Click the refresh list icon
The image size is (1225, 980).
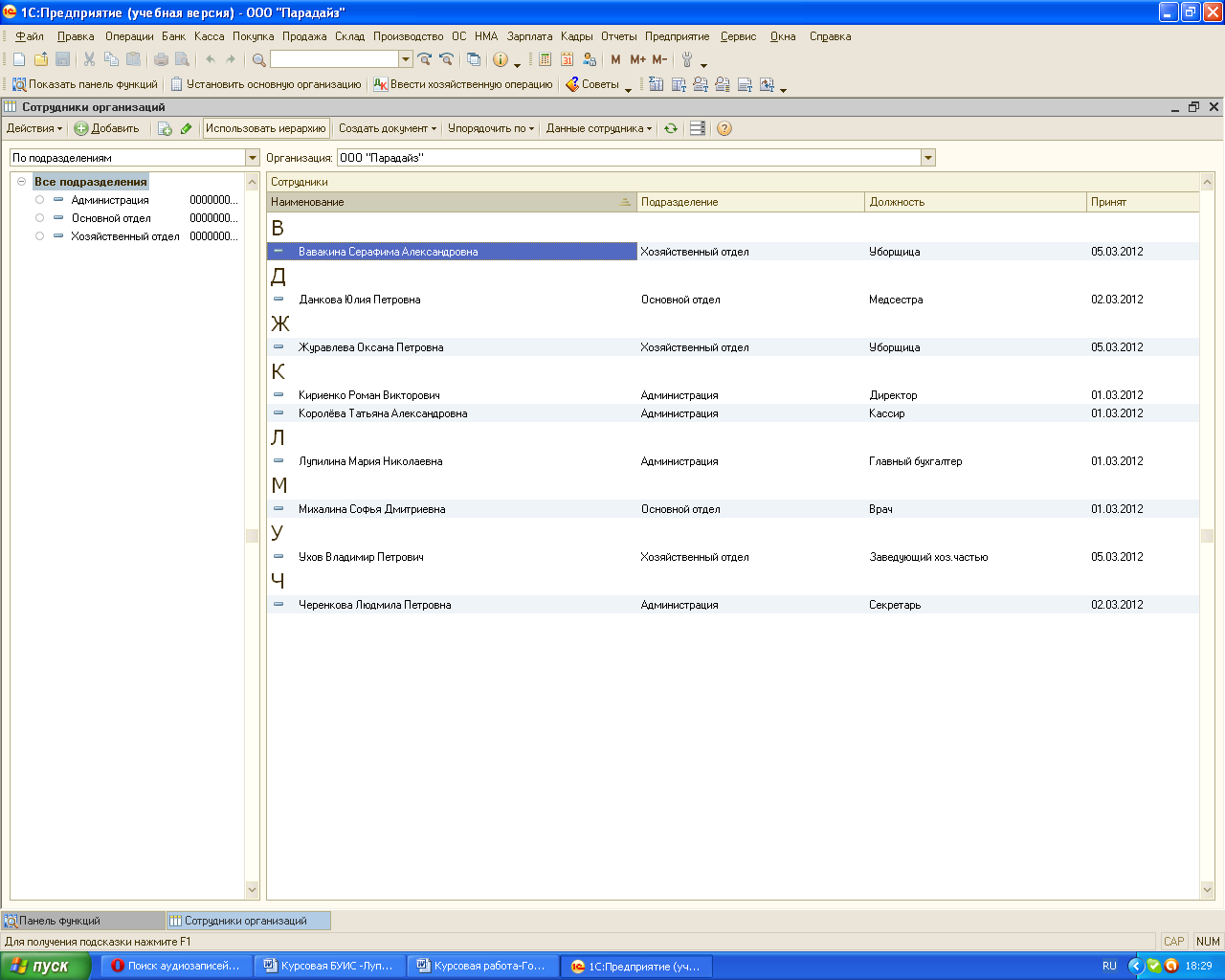click(671, 128)
